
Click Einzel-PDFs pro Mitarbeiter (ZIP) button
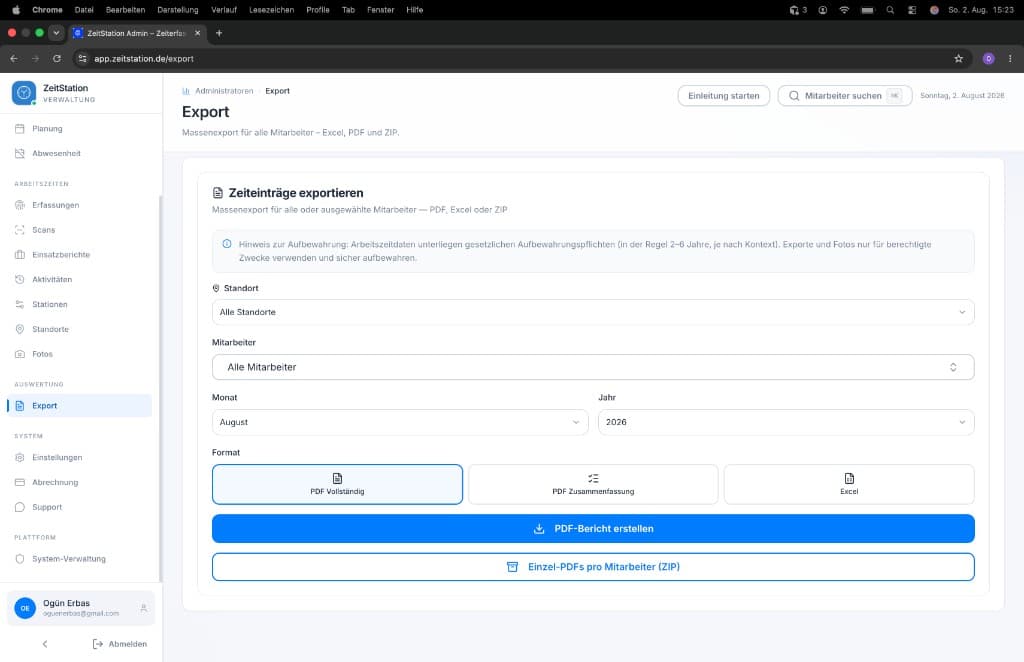click(x=593, y=567)
